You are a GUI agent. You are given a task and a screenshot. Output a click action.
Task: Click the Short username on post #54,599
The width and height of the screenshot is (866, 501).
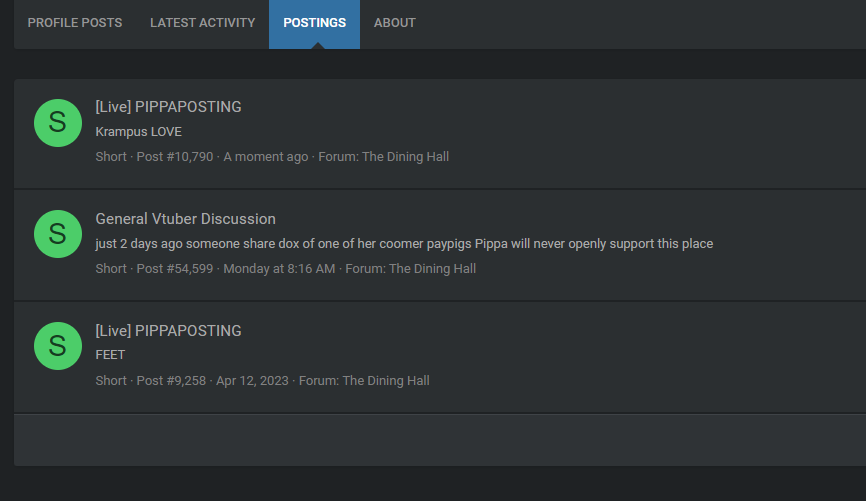[111, 268]
